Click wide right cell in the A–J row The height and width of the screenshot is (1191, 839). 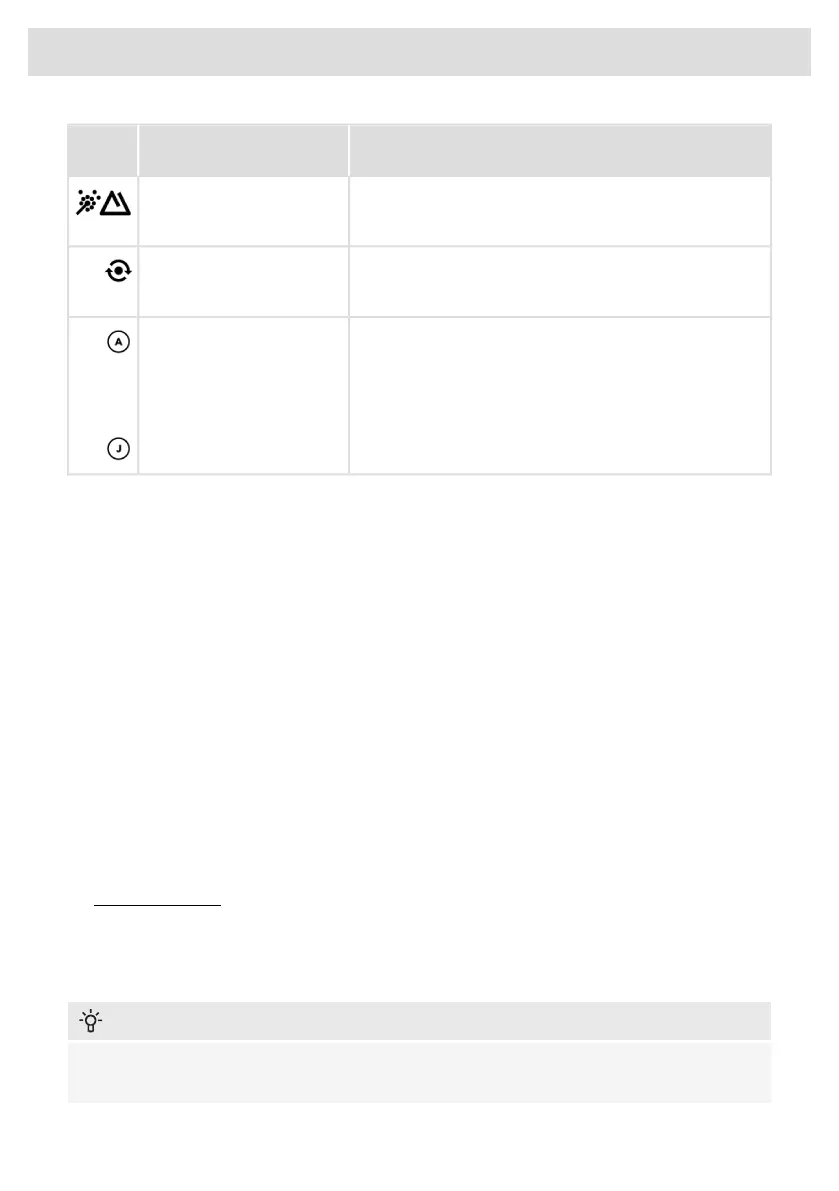(560, 395)
